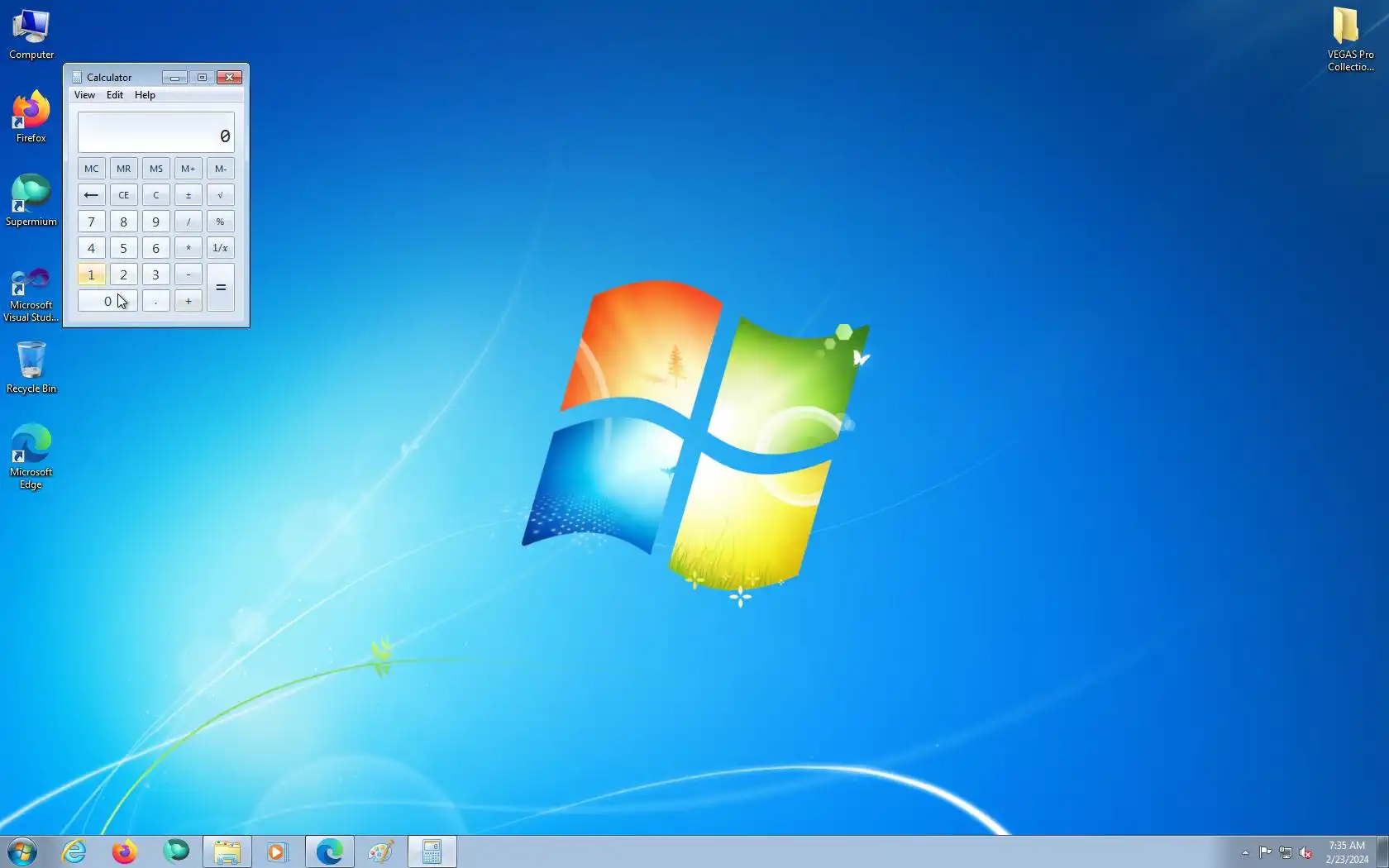Viewport: 1389px width, 868px height.
Task: Click M+ memory add button
Action: [x=188, y=169]
